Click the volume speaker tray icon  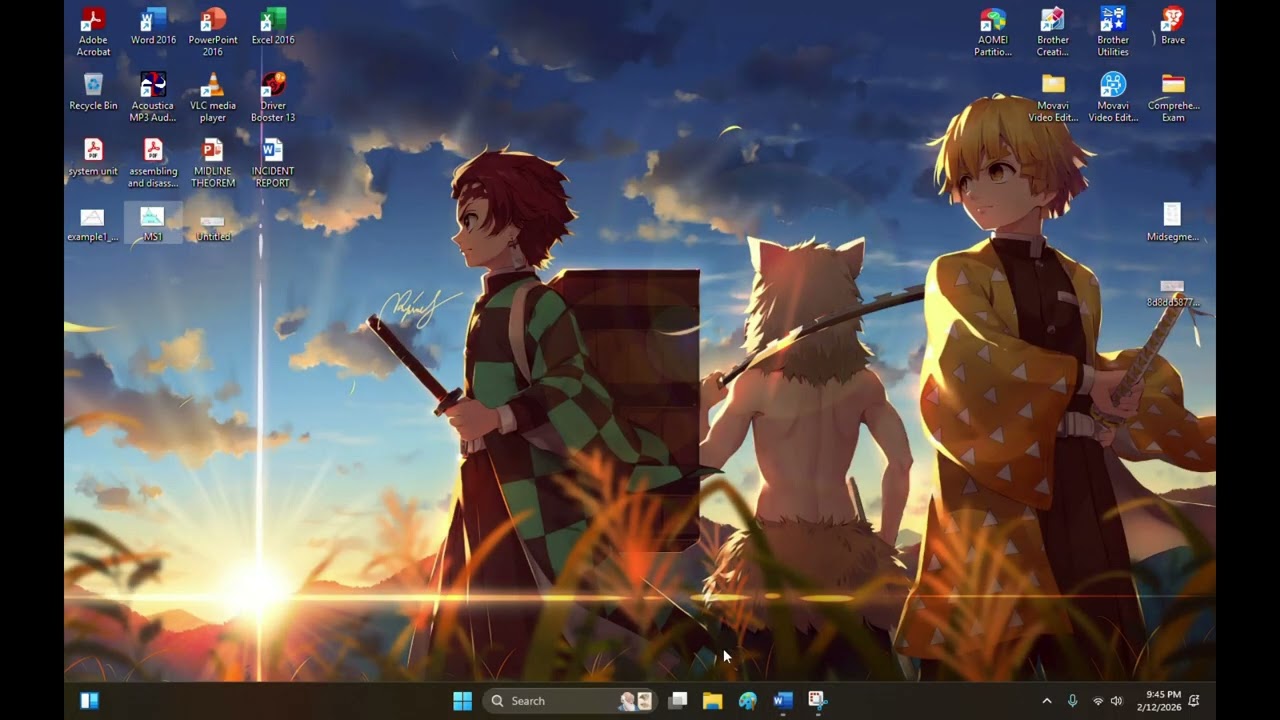point(1117,701)
